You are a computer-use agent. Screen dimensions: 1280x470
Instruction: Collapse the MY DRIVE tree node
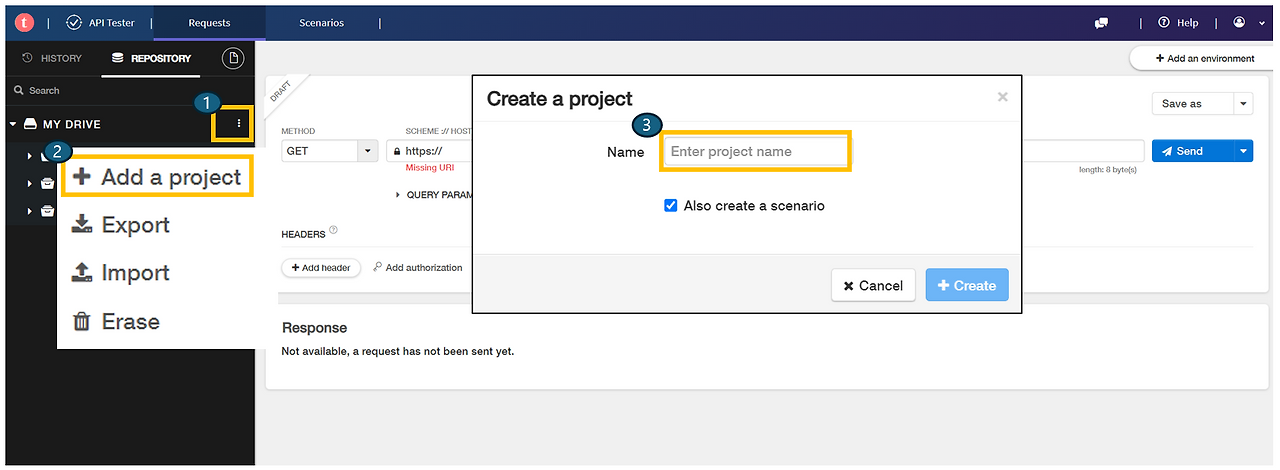pos(13,124)
